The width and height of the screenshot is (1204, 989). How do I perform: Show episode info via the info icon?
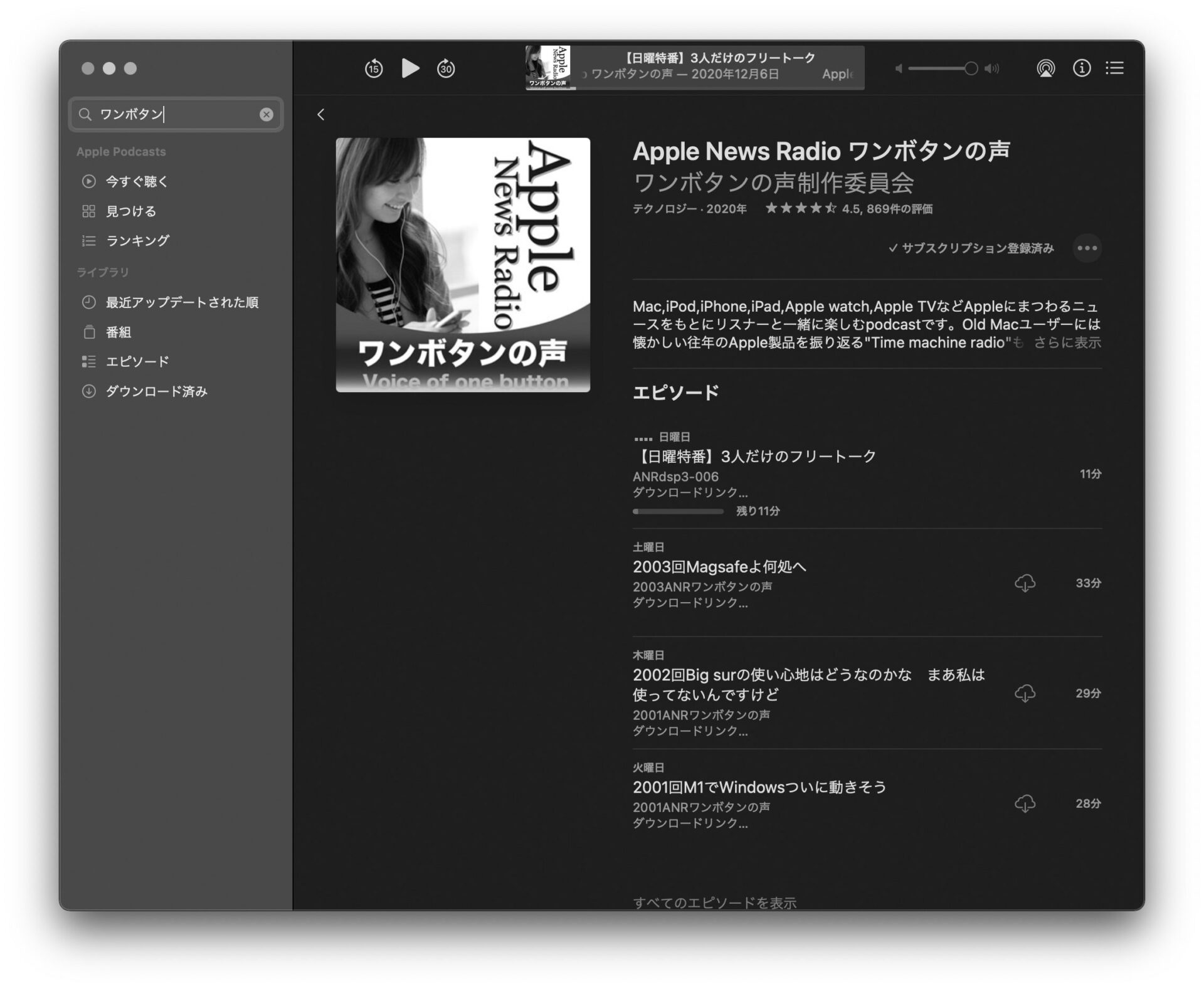click(1082, 68)
